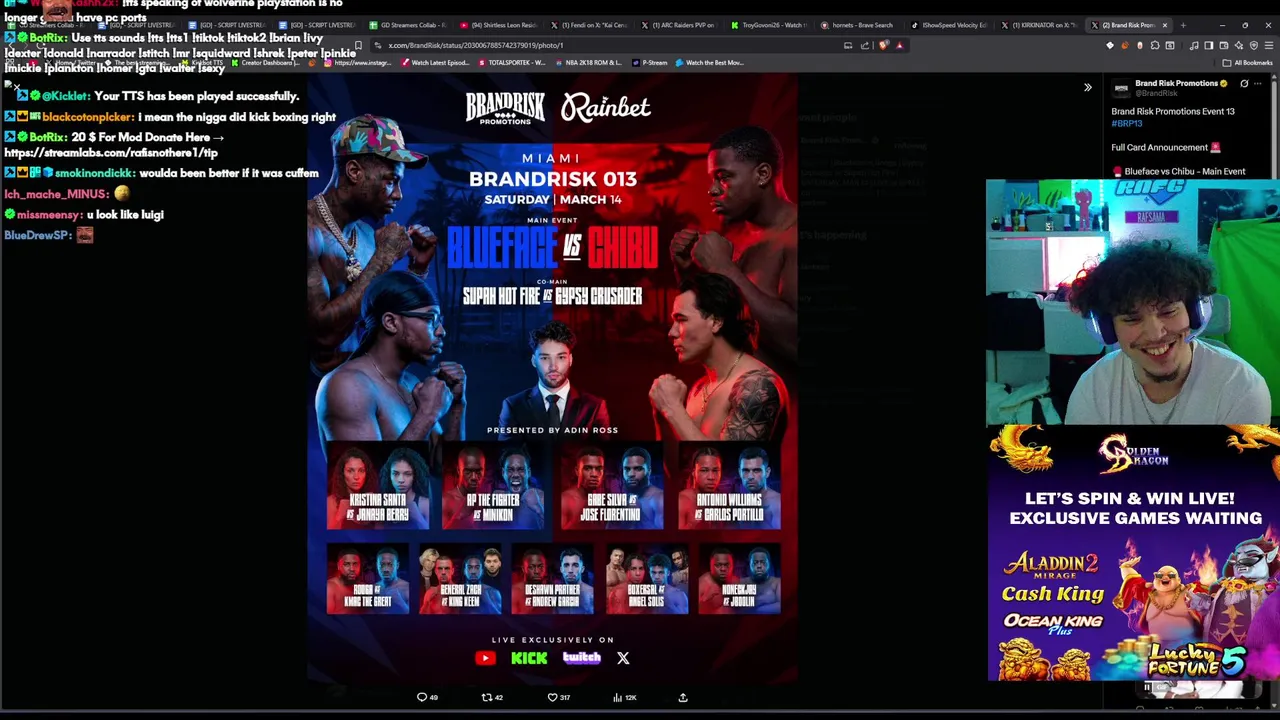Click the Golden Dragon ad banner logo
The width and height of the screenshot is (1280, 720).
click(x=1134, y=455)
